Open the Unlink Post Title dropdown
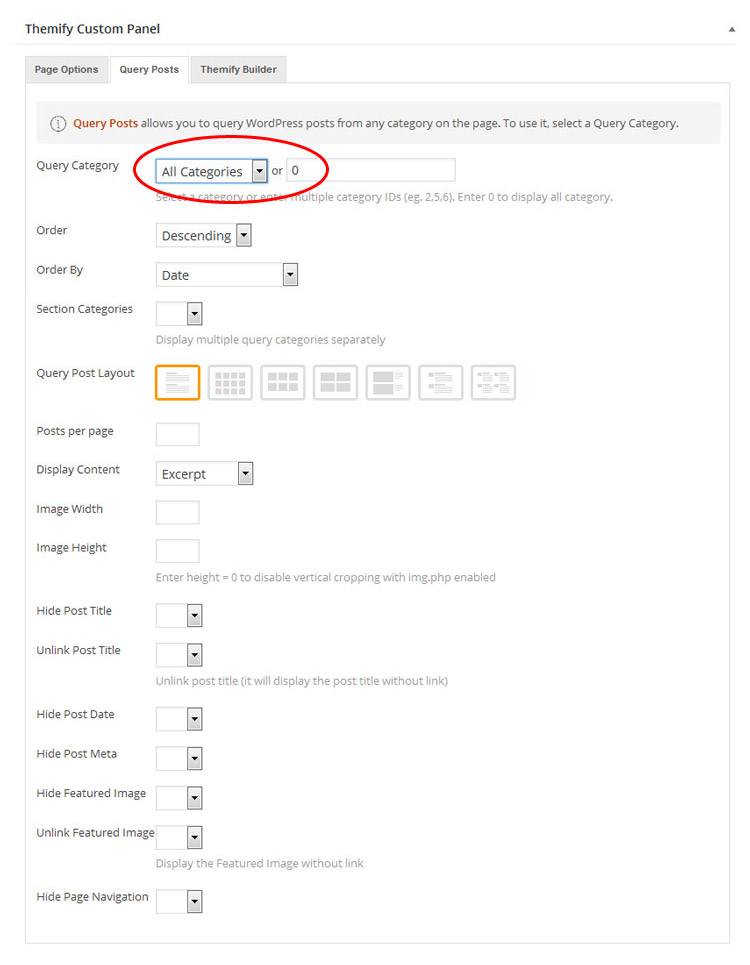Image resolution: width=750 pixels, height=965 pixels. 179,655
